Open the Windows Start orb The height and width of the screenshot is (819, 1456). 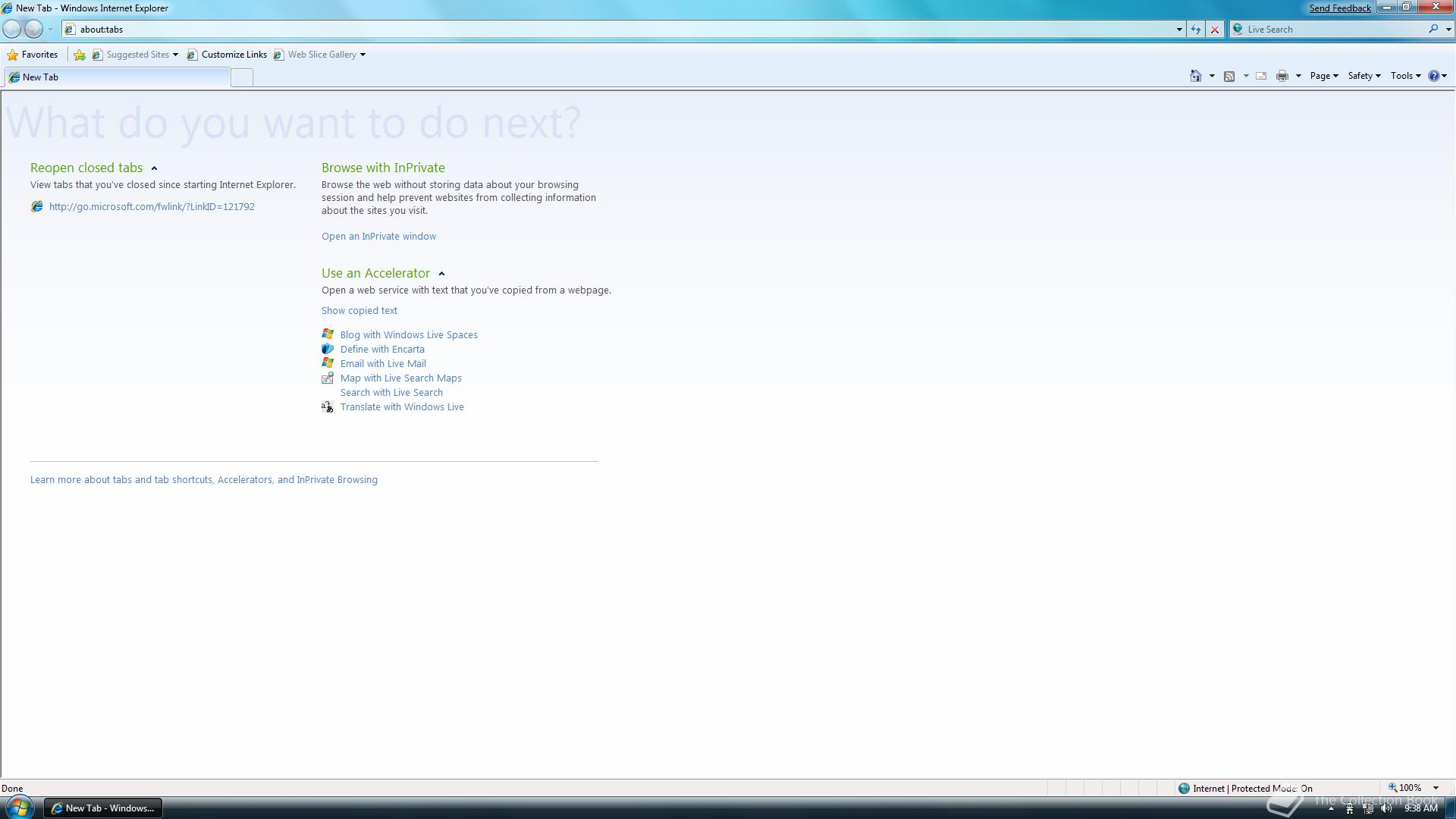pyautogui.click(x=20, y=808)
